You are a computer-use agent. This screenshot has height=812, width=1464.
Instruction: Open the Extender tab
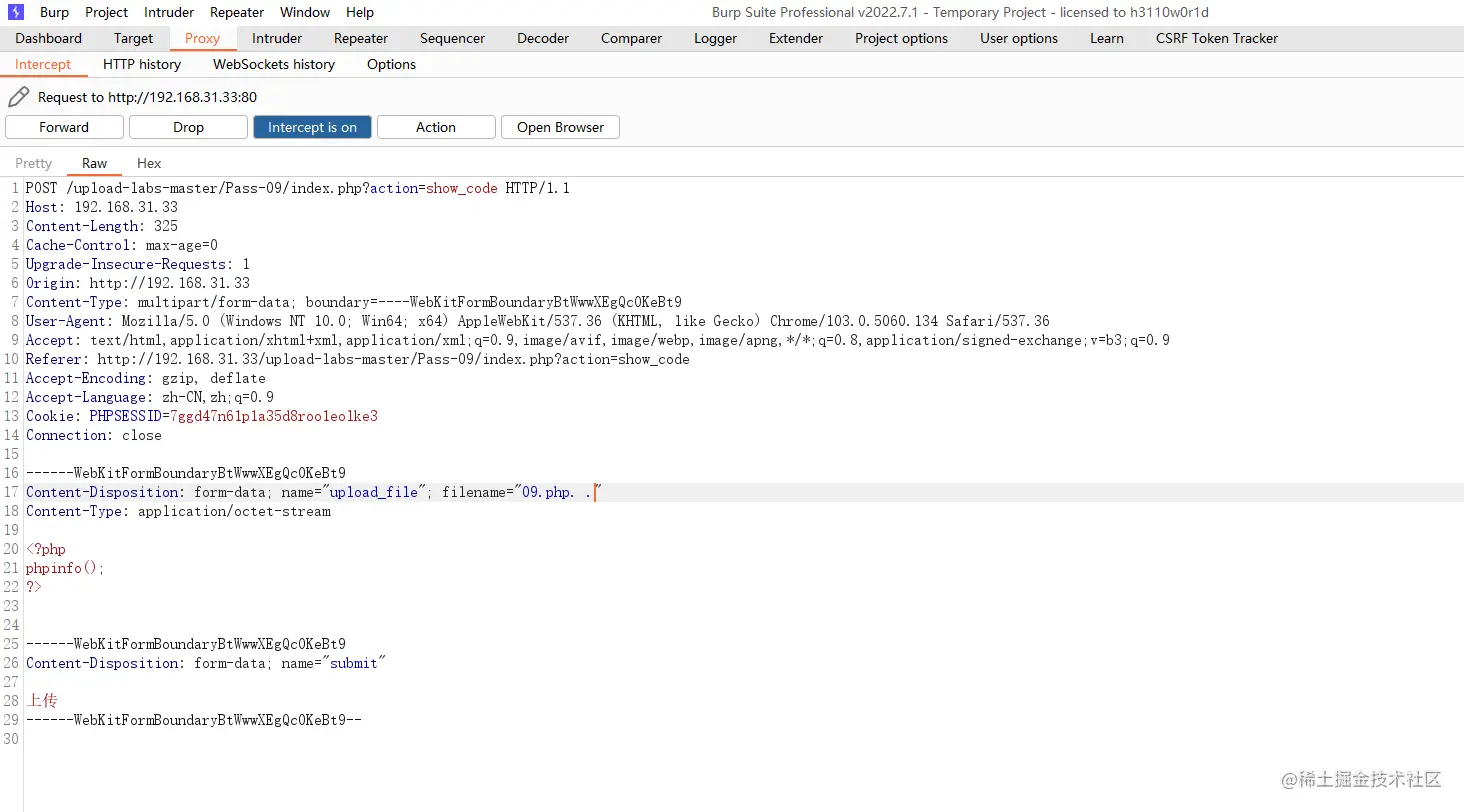tap(796, 38)
